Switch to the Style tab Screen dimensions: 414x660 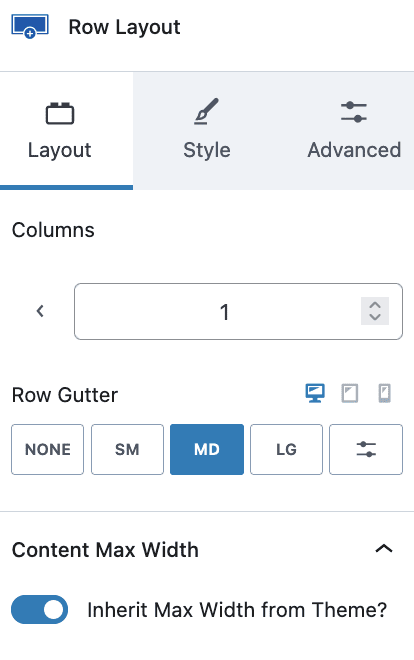click(x=207, y=131)
